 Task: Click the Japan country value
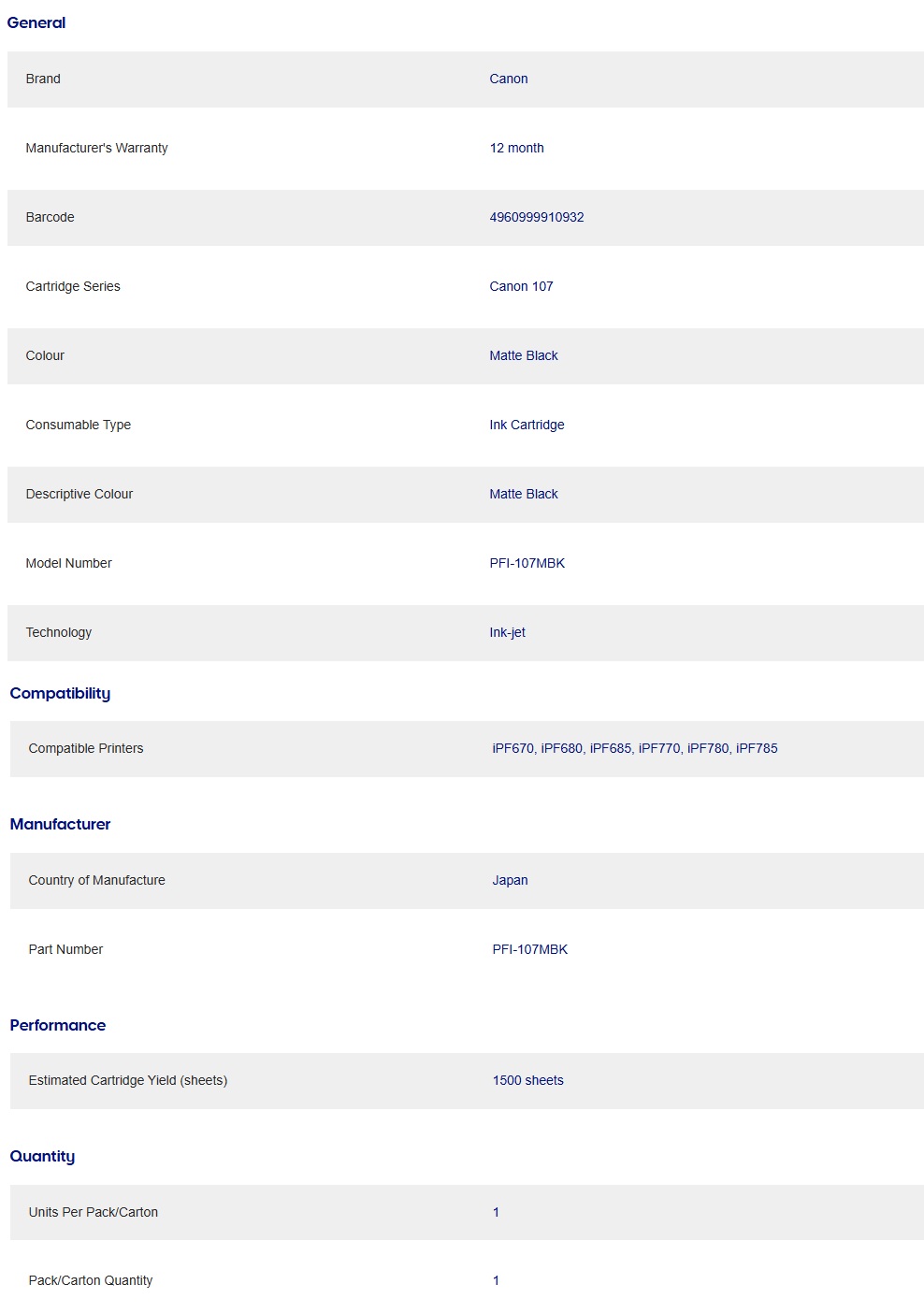click(x=510, y=880)
